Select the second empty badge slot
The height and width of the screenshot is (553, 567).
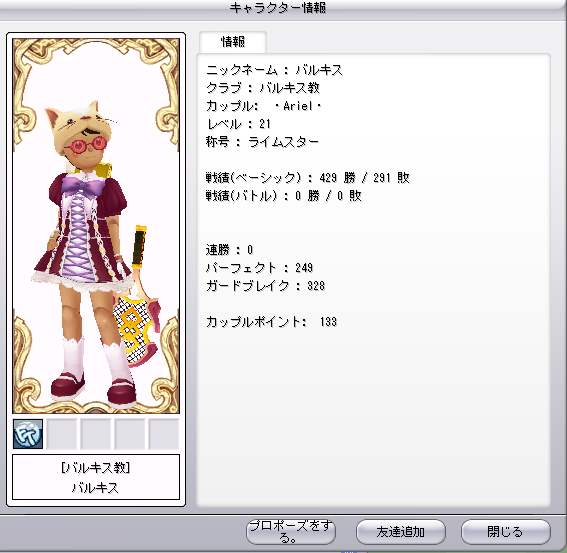click(96, 434)
